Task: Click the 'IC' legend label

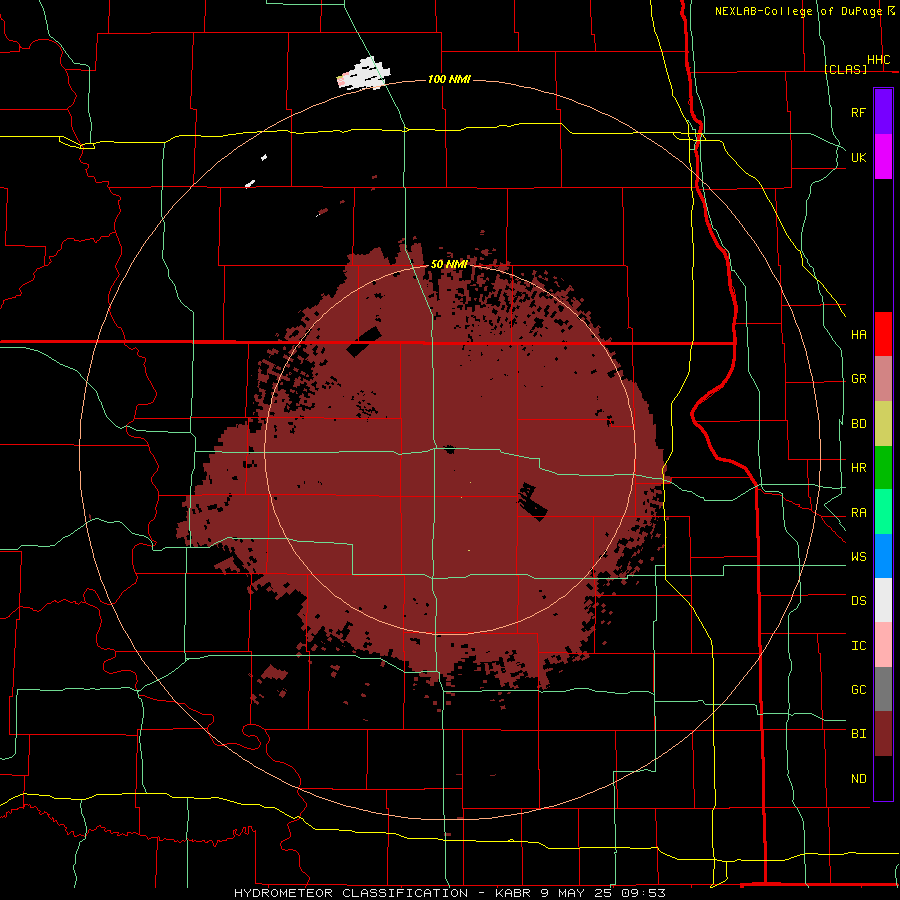Action: 858,646
